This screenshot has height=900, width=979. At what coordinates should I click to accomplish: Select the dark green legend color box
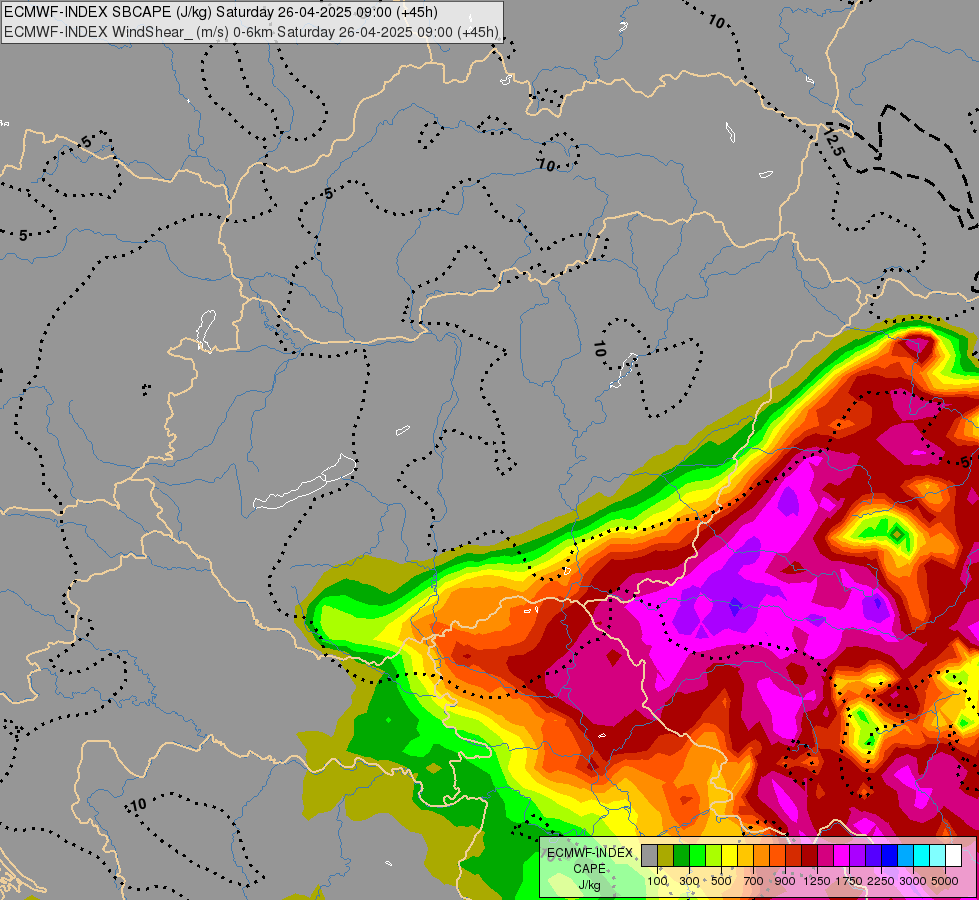pyautogui.click(x=681, y=856)
